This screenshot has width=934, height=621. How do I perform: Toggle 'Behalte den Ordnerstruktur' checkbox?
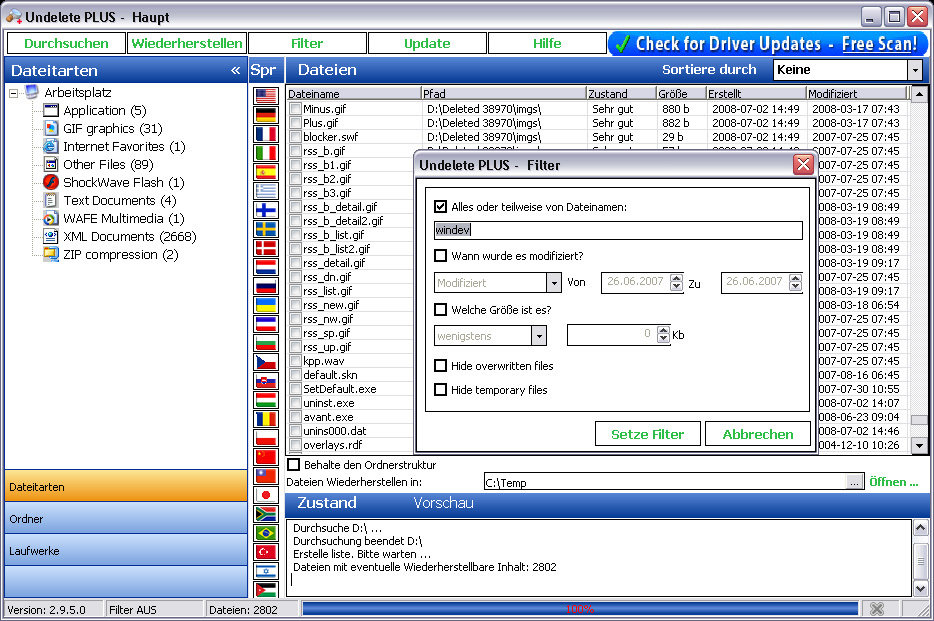pyautogui.click(x=294, y=464)
